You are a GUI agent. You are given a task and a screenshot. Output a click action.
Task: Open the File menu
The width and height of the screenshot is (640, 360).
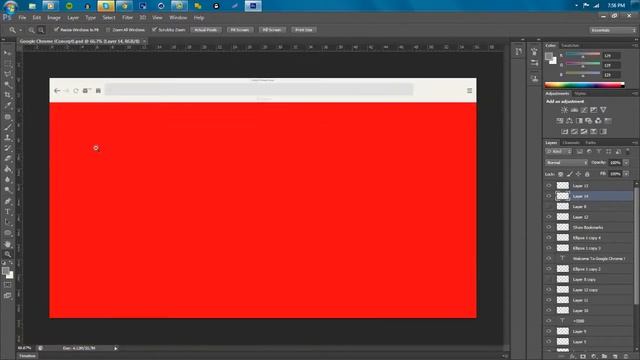(22, 18)
